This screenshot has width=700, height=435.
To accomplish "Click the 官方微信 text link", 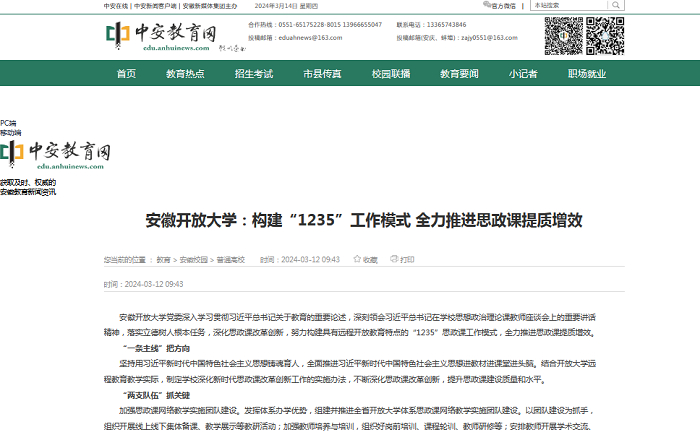I will click(504, 6).
